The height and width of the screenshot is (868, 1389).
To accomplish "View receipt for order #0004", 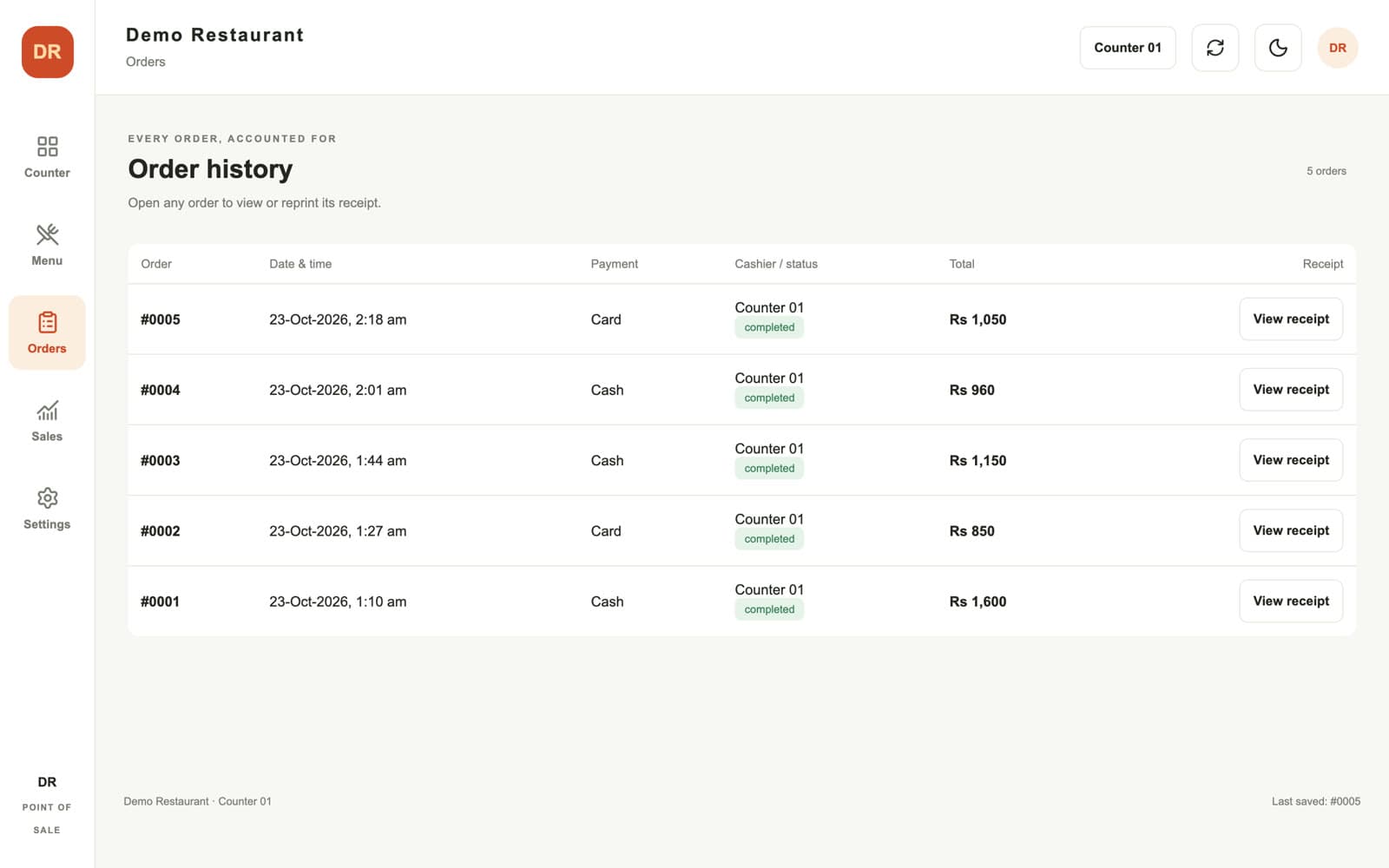I will [x=1291, y=390].
